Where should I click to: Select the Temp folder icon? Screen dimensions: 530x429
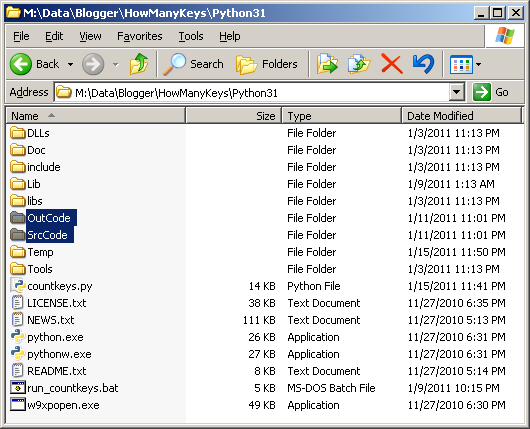(x=18, y=252)
